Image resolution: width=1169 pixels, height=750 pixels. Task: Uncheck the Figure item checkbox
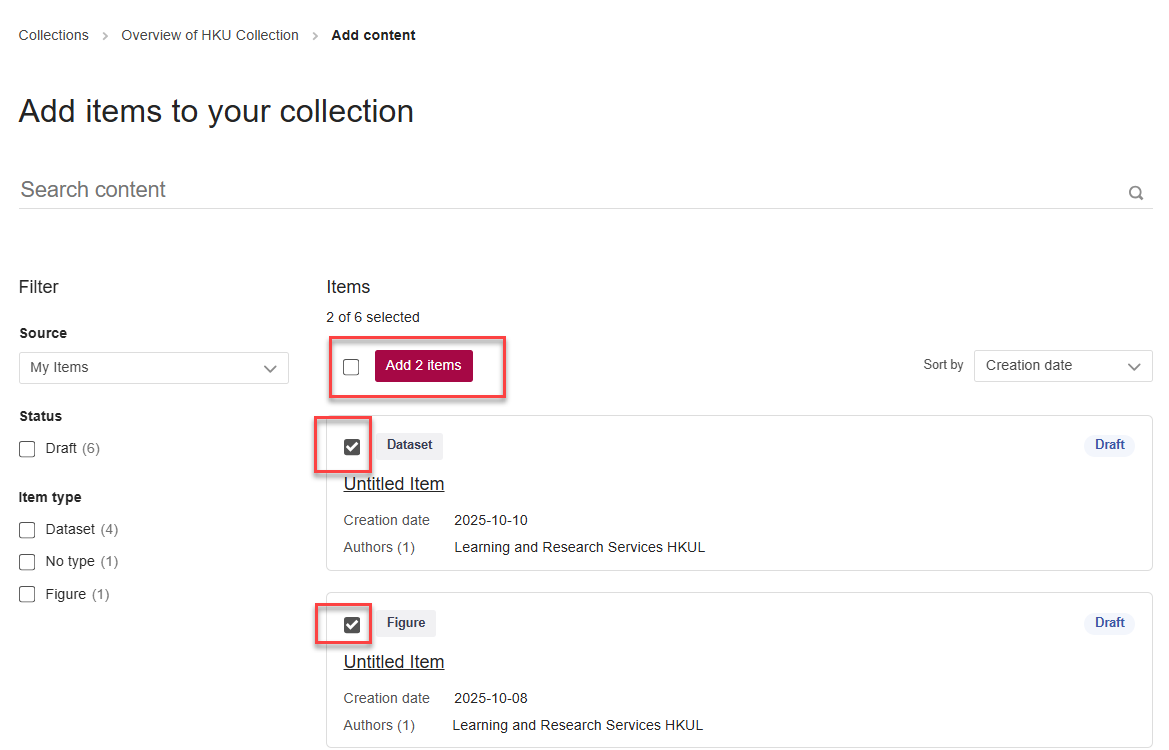tap(352, 625)
